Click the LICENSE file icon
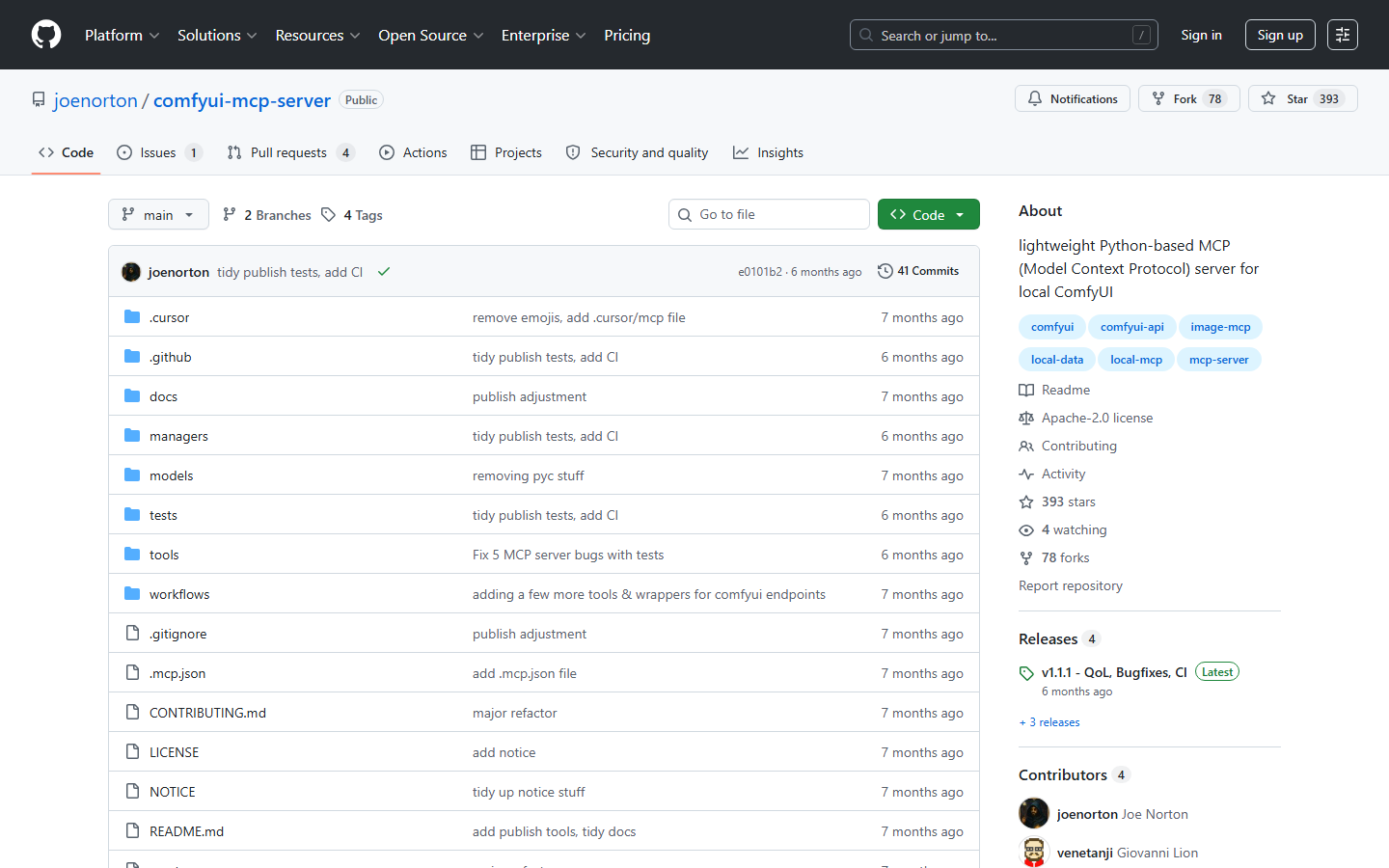Image resolution: width=1389 pixels, height=868 pixels. 132,752
